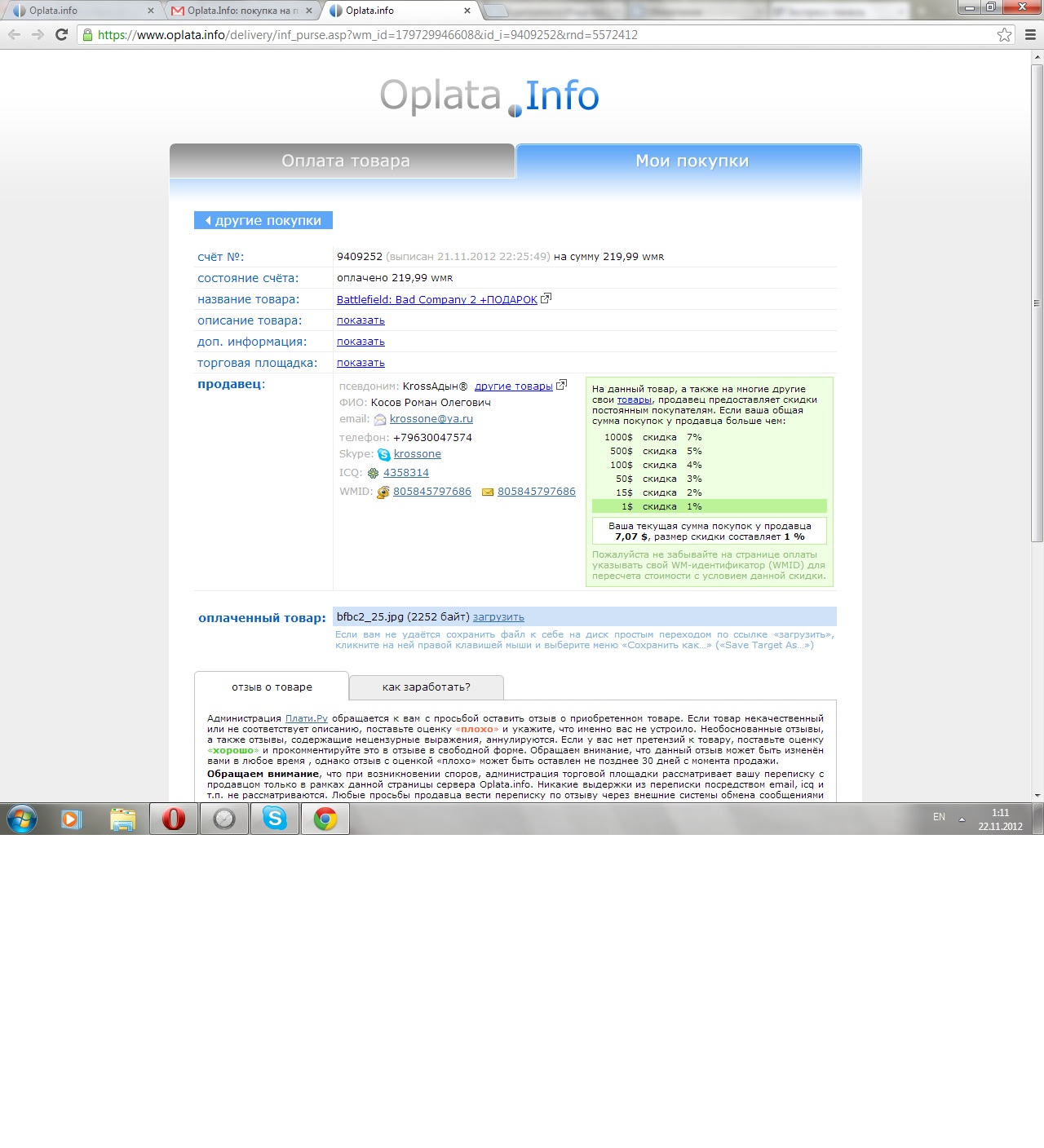The height and width of the screenshot is (1148, 1044).
Task: Click second WMID 805845797686 mail link
Action: click(x=537, y=492)
